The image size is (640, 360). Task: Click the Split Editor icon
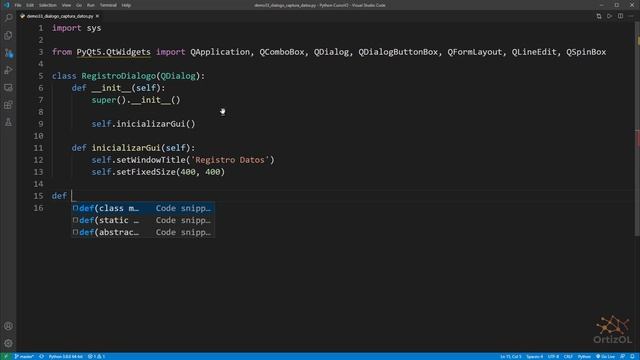pos(620,16)
